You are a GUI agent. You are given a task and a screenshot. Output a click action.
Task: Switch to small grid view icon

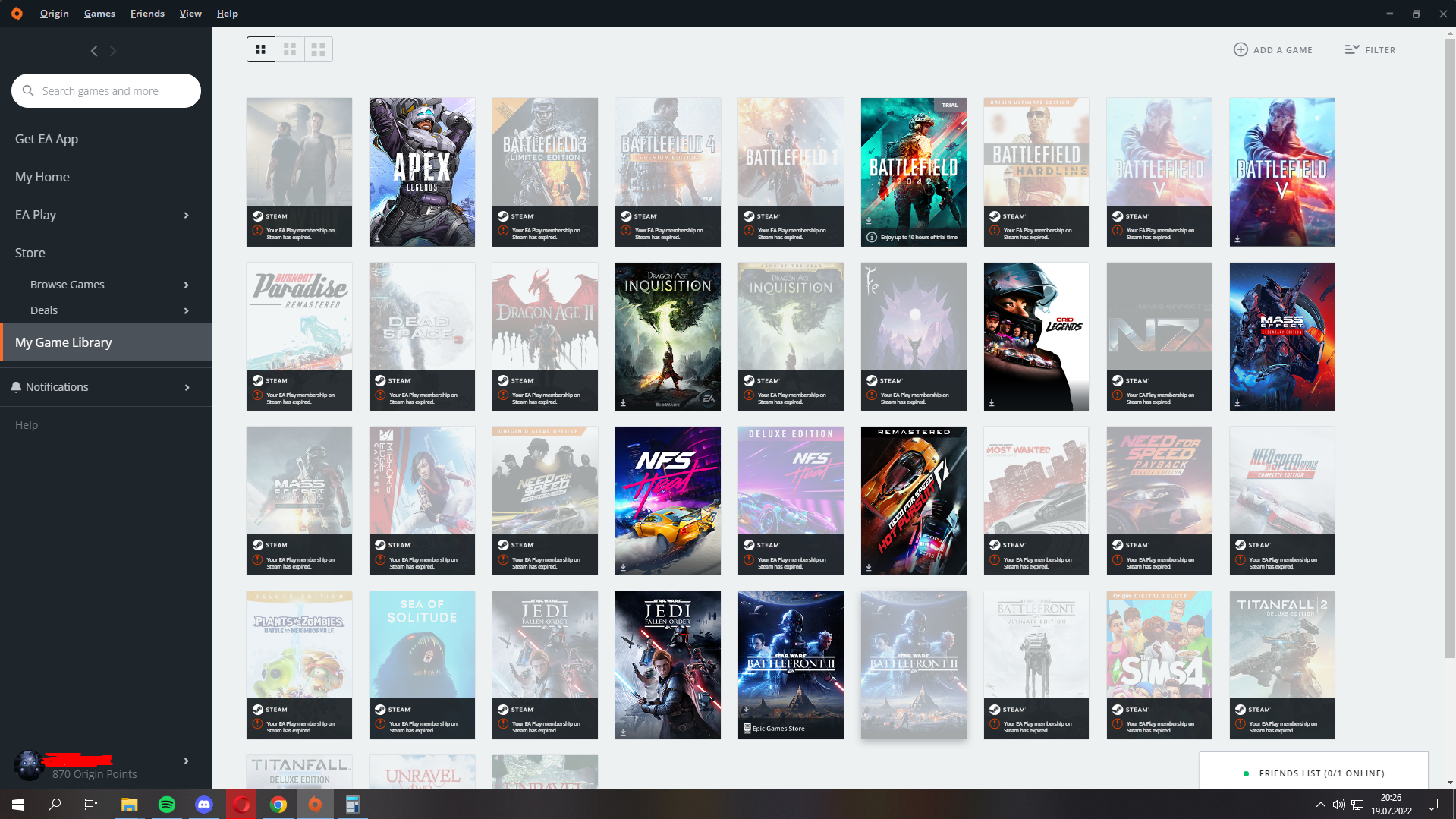(x=261, y=49)
